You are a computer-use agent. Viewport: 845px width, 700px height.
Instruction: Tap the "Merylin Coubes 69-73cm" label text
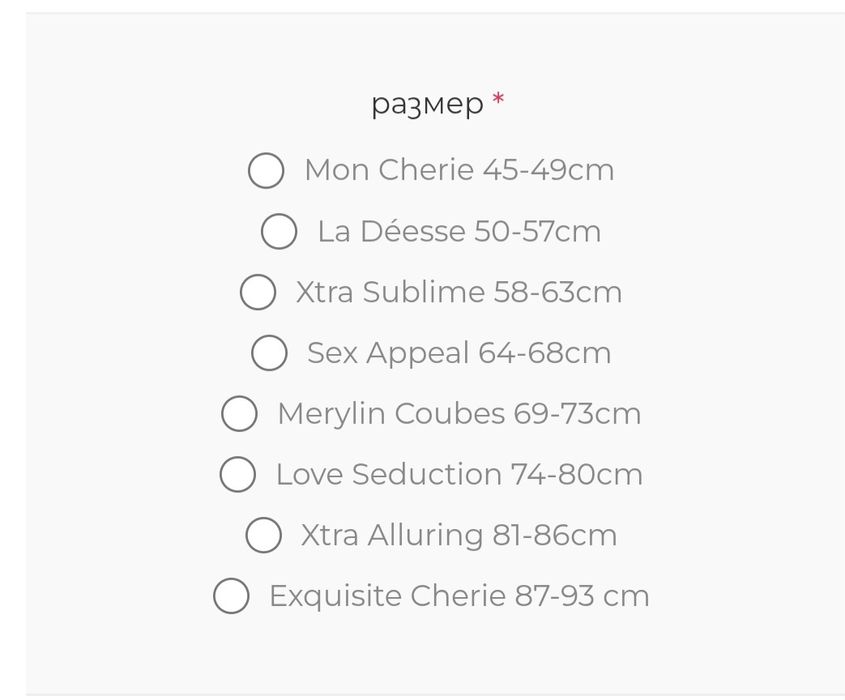459,413
